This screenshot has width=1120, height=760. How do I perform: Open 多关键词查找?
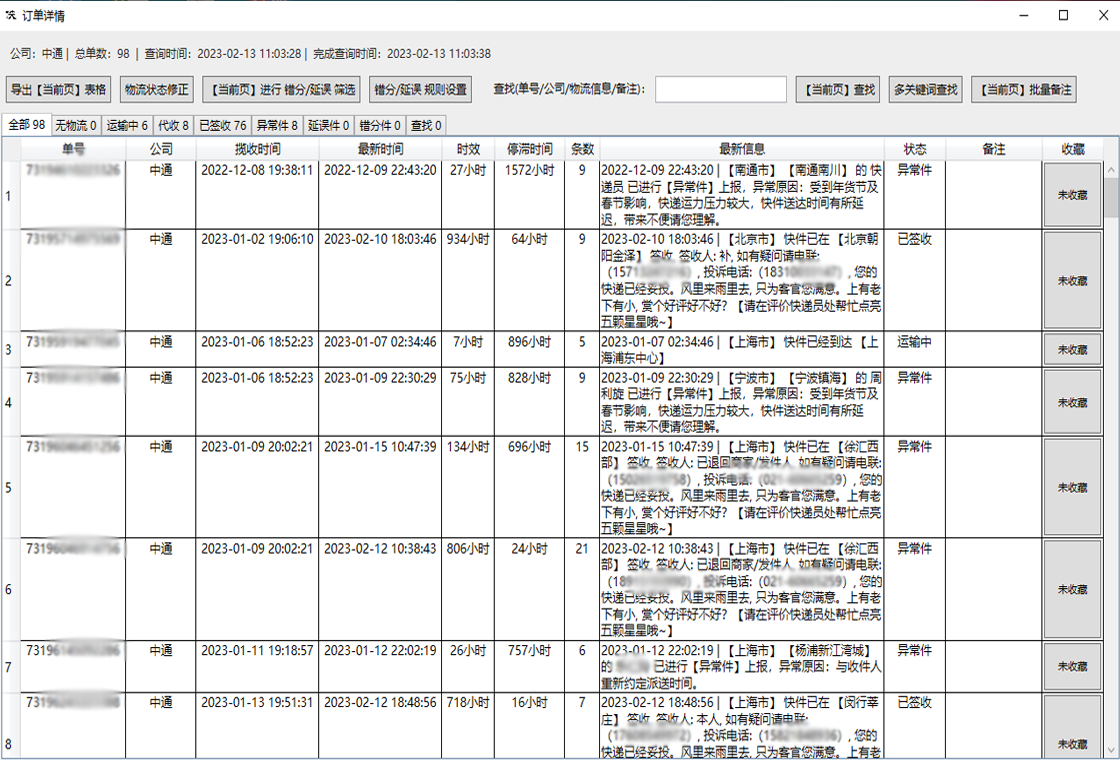click(x=926, y=89)
